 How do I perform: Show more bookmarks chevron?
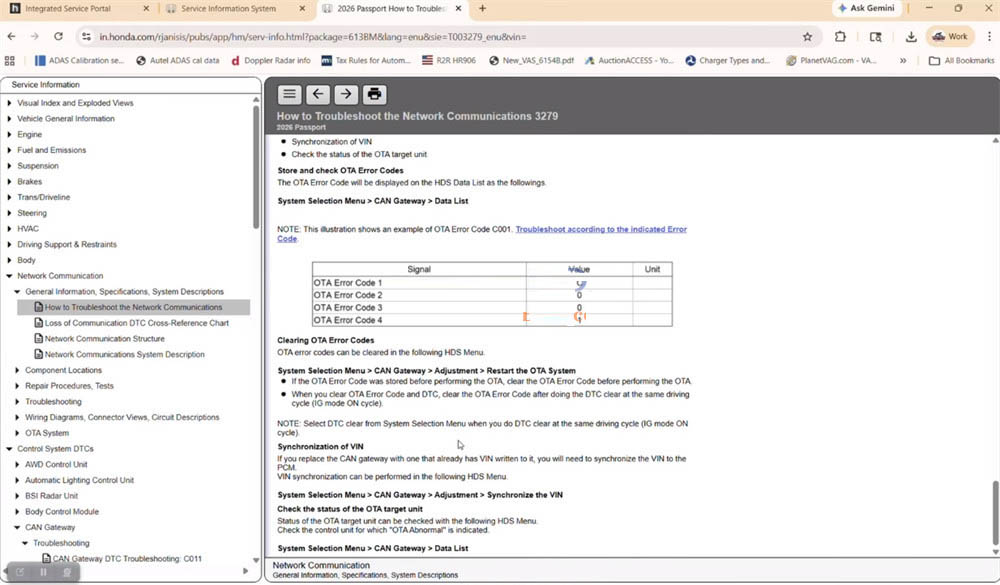903,61
